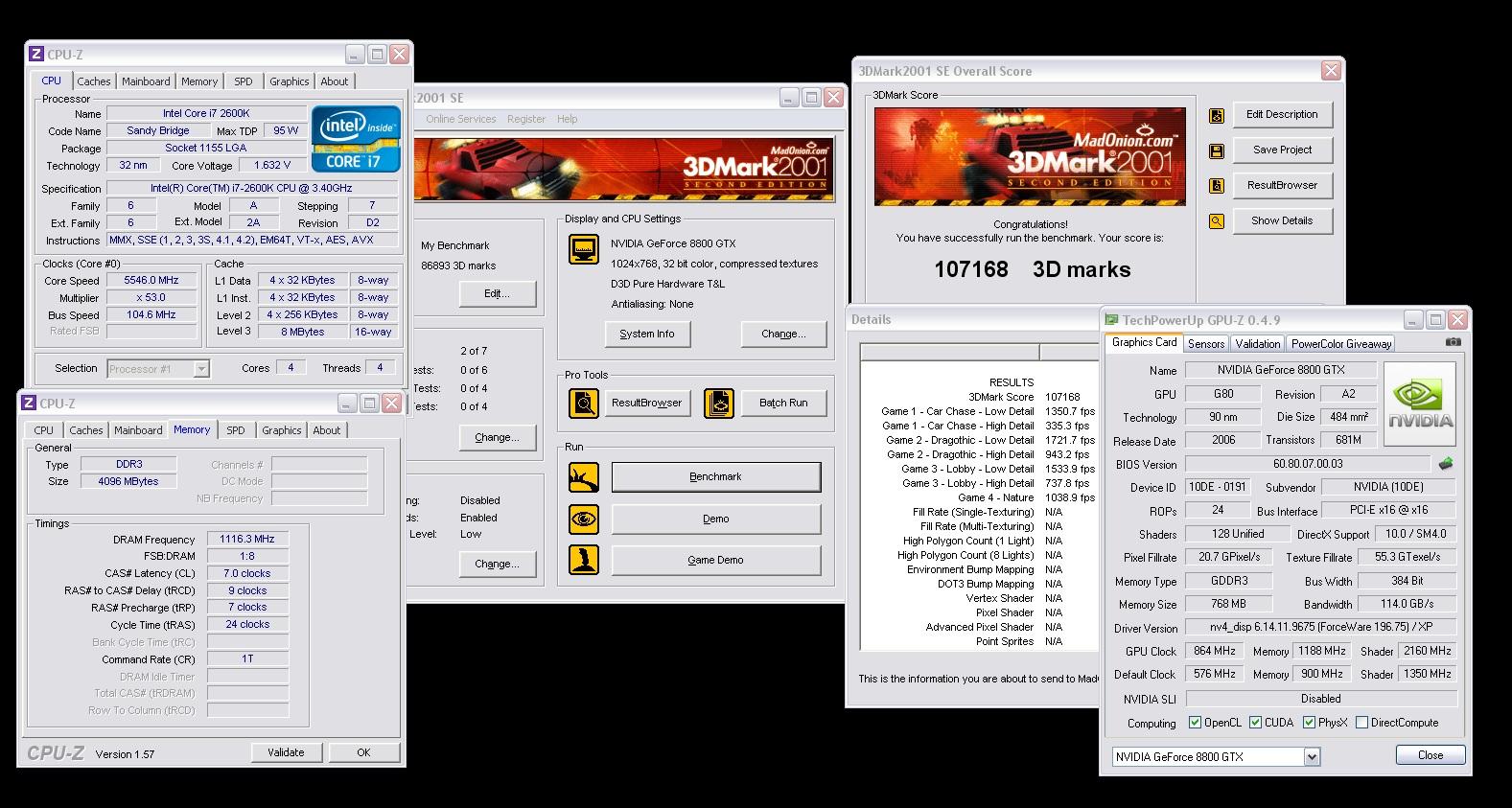Click the Batch Run button
The height and width of the screenshot is (808, 1512).
(783, 404)
